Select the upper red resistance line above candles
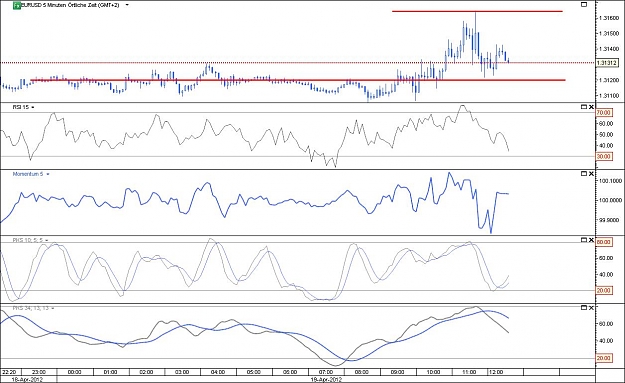Viewport: 625px width, 383px height. pyautogui.click(x=477, y=11)
